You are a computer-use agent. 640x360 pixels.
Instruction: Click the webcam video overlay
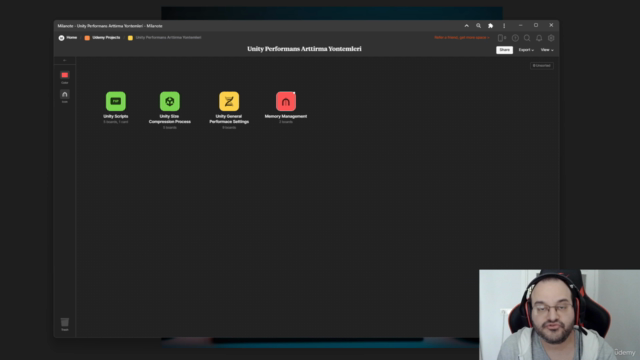click(x=560, y=315)
